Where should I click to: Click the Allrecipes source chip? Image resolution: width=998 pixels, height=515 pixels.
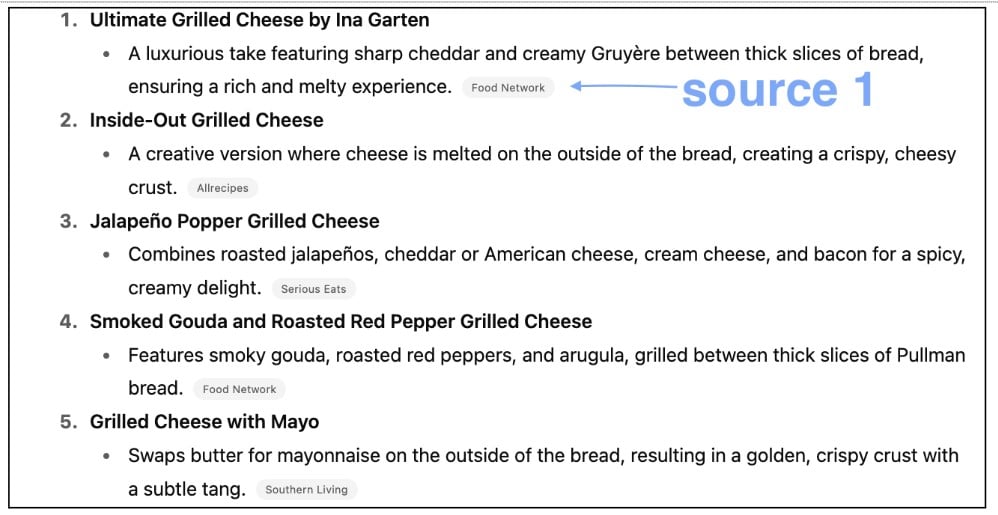pos(222,188)
